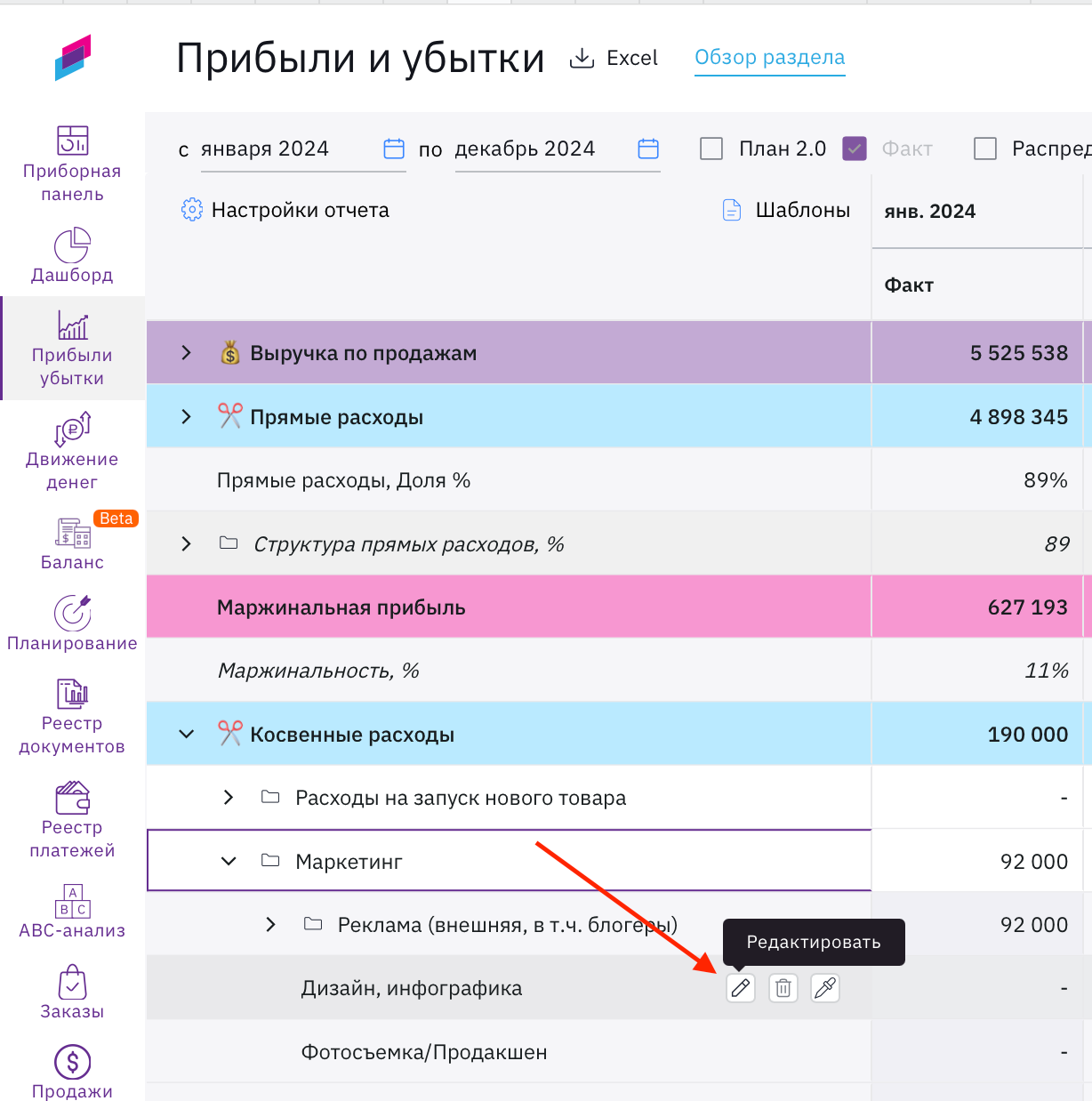
Task: Click the eyedropper color icon in Дизайн row
Action: point(825,988)
